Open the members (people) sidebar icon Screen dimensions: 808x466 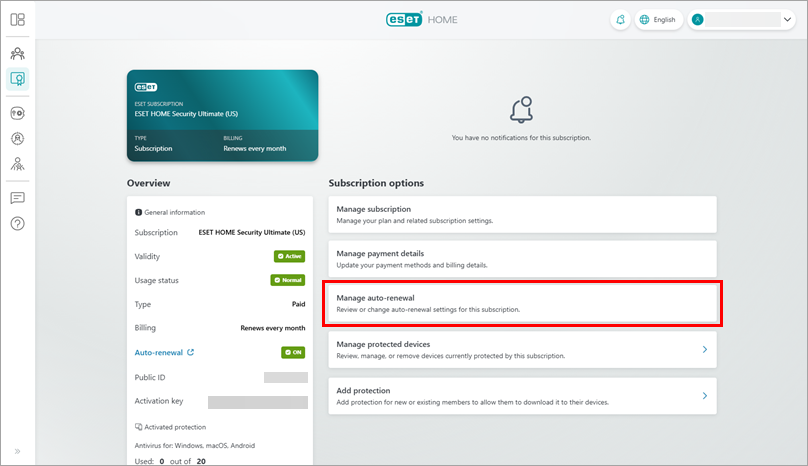18,53
